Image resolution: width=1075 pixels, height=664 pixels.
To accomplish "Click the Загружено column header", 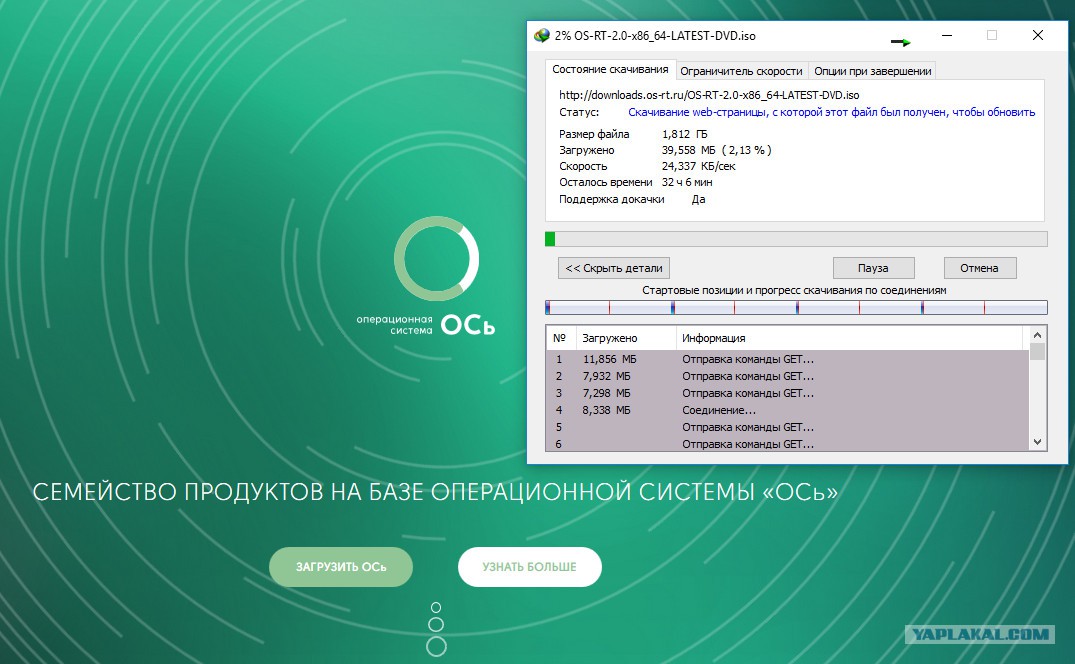I will (625, 338).
